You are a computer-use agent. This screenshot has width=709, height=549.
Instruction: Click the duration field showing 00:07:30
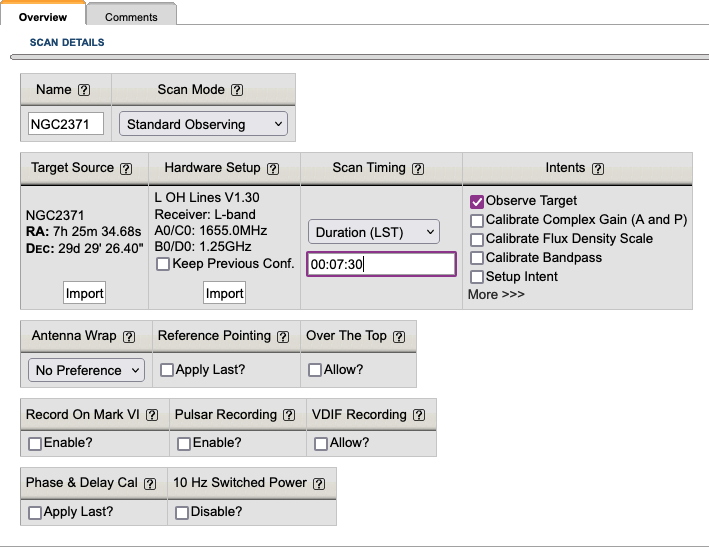coord(380,264)
